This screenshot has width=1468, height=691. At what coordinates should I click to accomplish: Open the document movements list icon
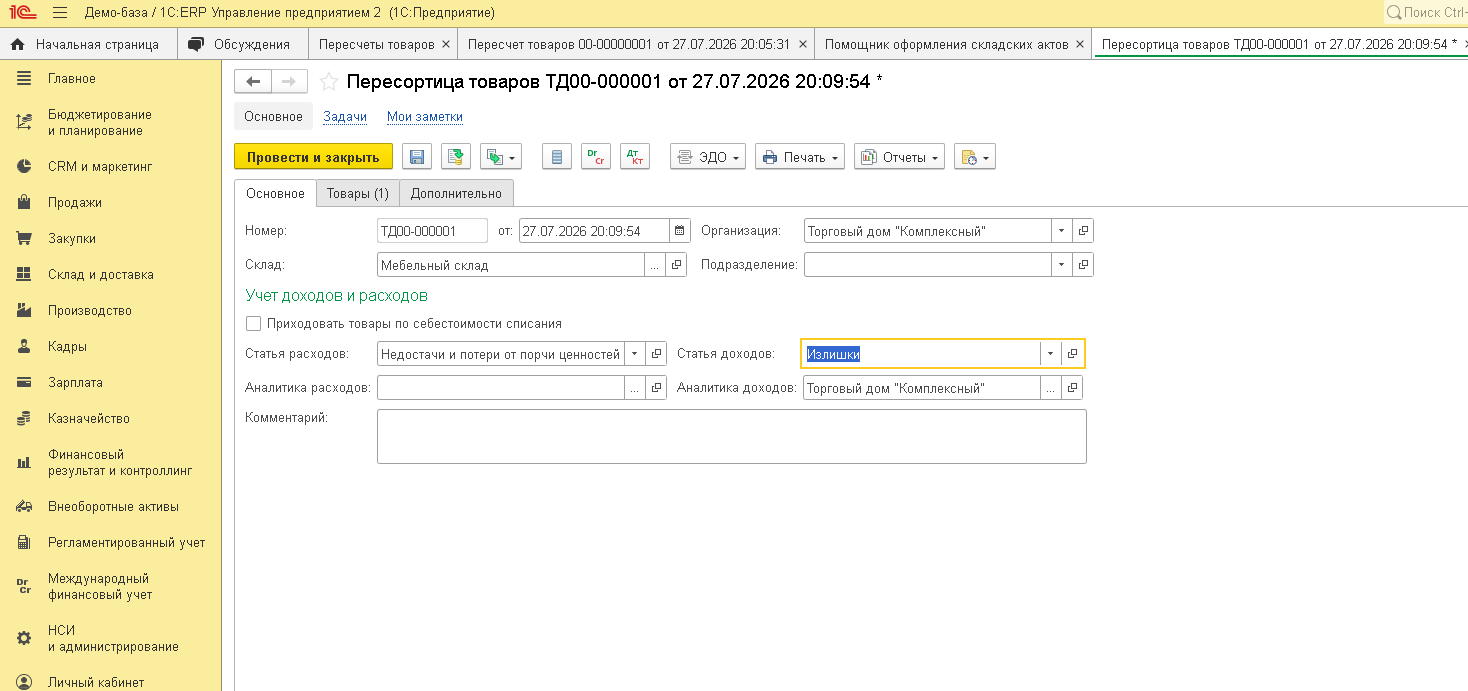557,157
